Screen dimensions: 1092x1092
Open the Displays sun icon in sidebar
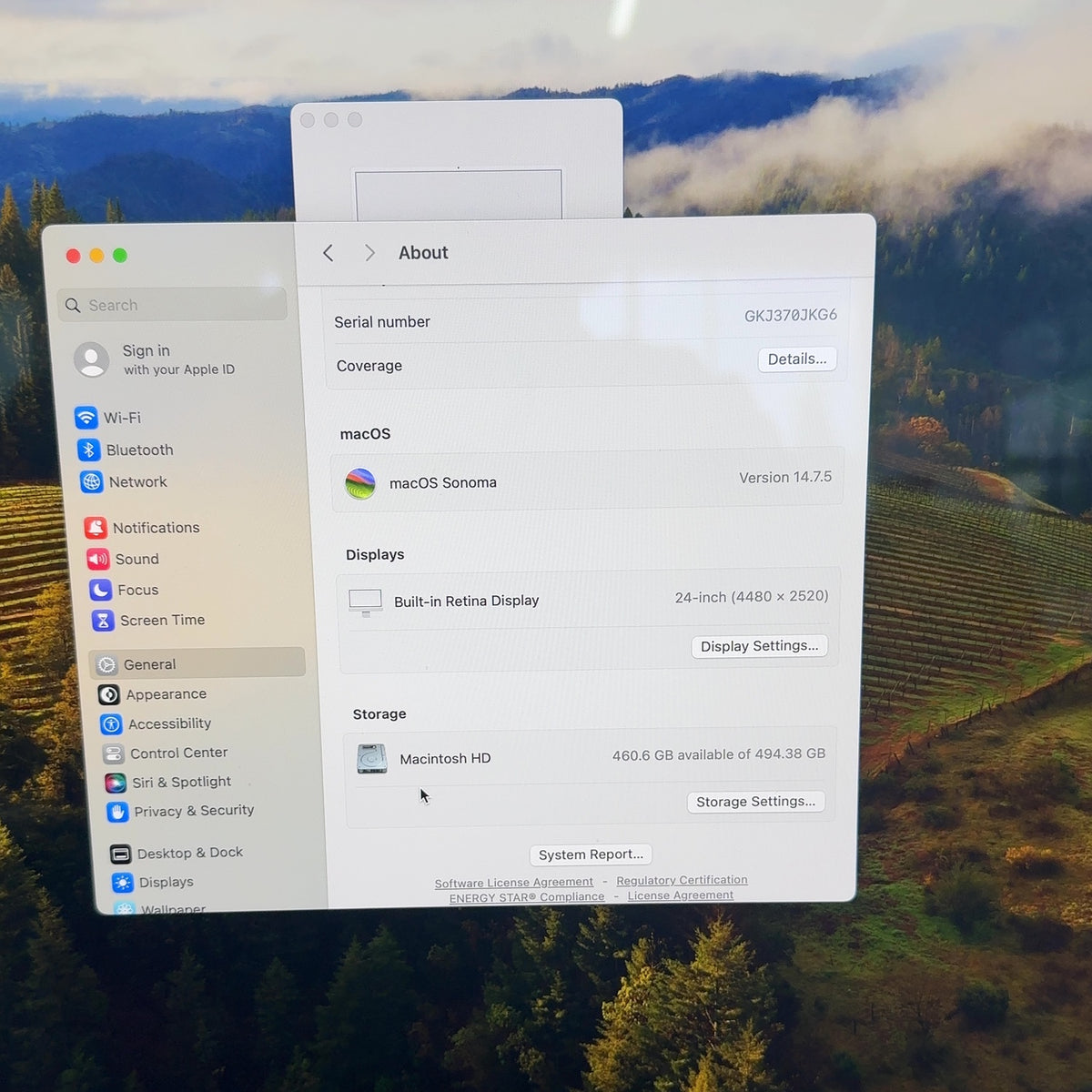[x=122, y=883]
